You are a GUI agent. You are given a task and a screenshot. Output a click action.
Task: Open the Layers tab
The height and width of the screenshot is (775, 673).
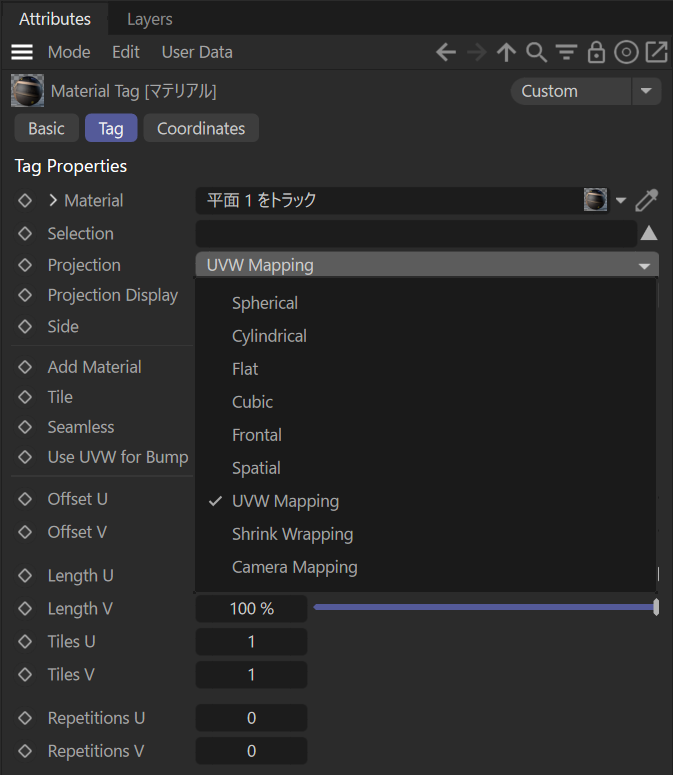point(149,19)
